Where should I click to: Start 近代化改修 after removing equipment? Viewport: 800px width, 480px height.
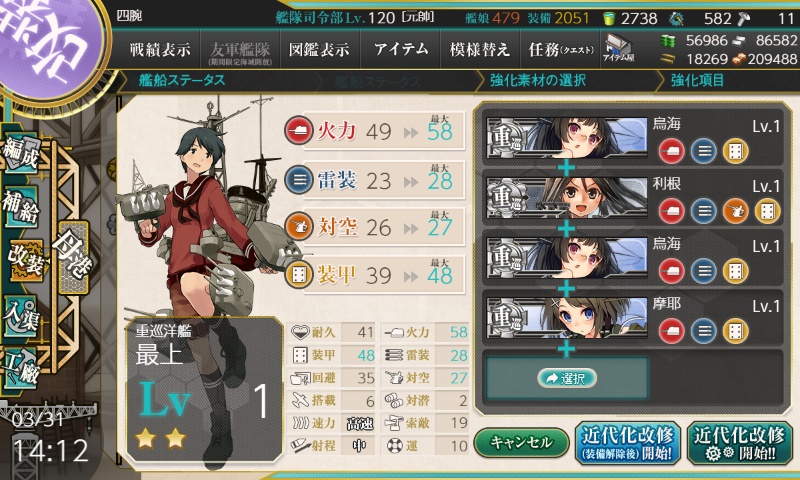(628, 442)
